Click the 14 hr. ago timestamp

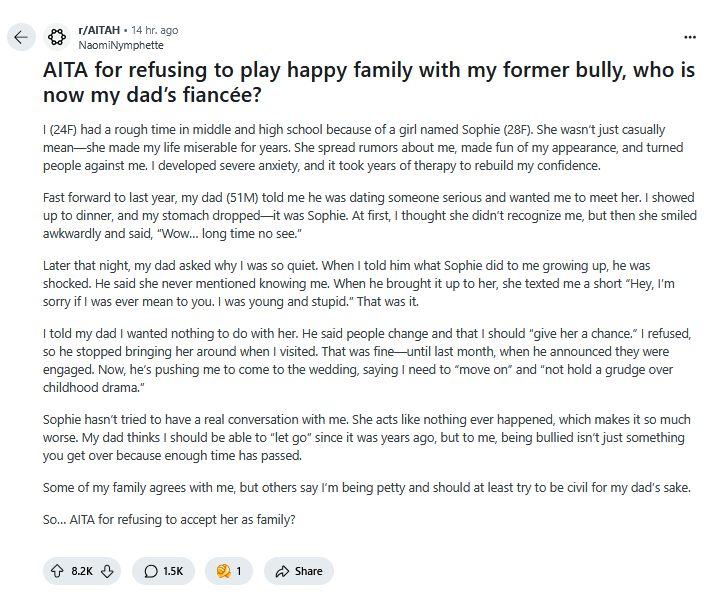154,30
